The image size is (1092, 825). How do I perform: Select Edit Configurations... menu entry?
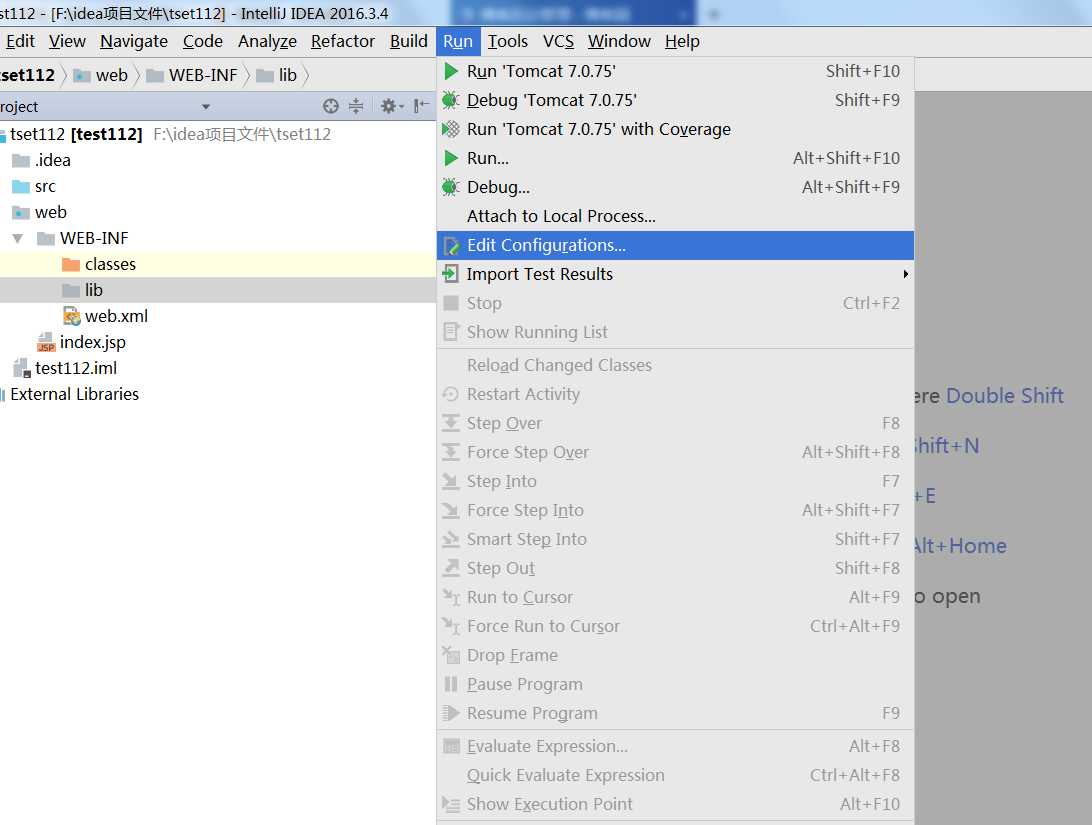point(675,245)
